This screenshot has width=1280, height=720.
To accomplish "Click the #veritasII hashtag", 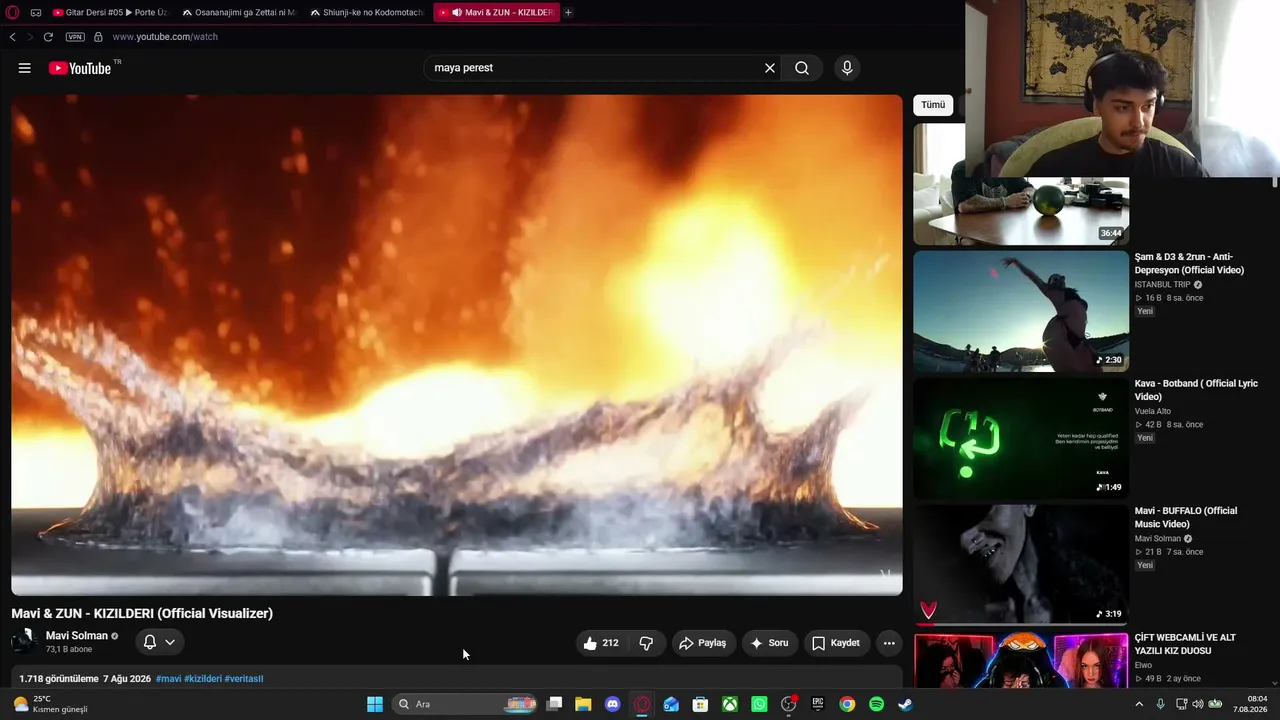I will [244, 679].
